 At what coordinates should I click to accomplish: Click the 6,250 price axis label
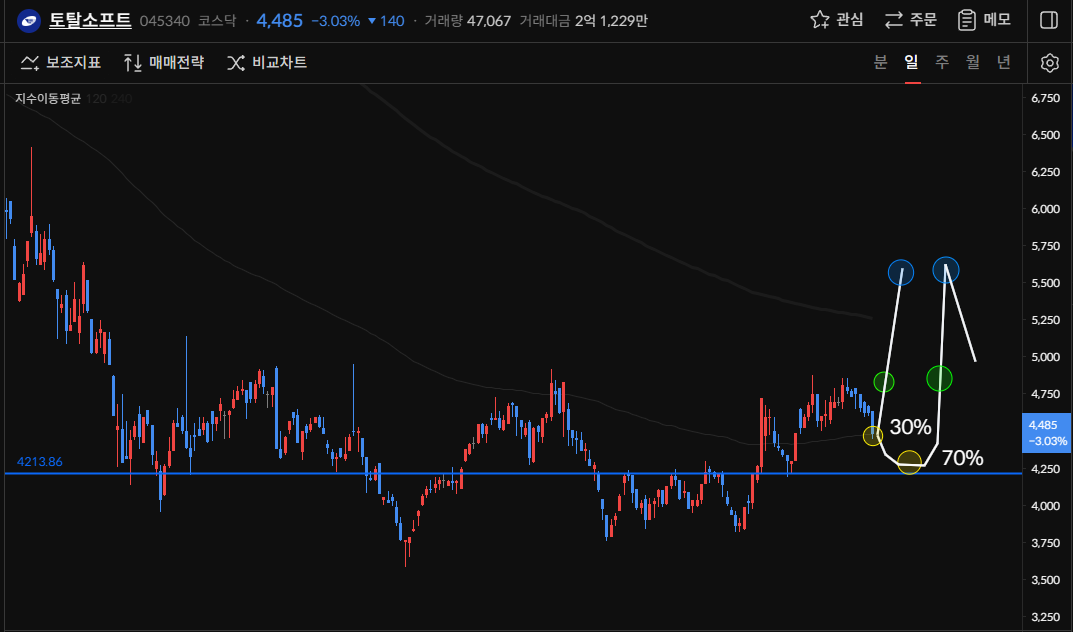coord(1046,172)
